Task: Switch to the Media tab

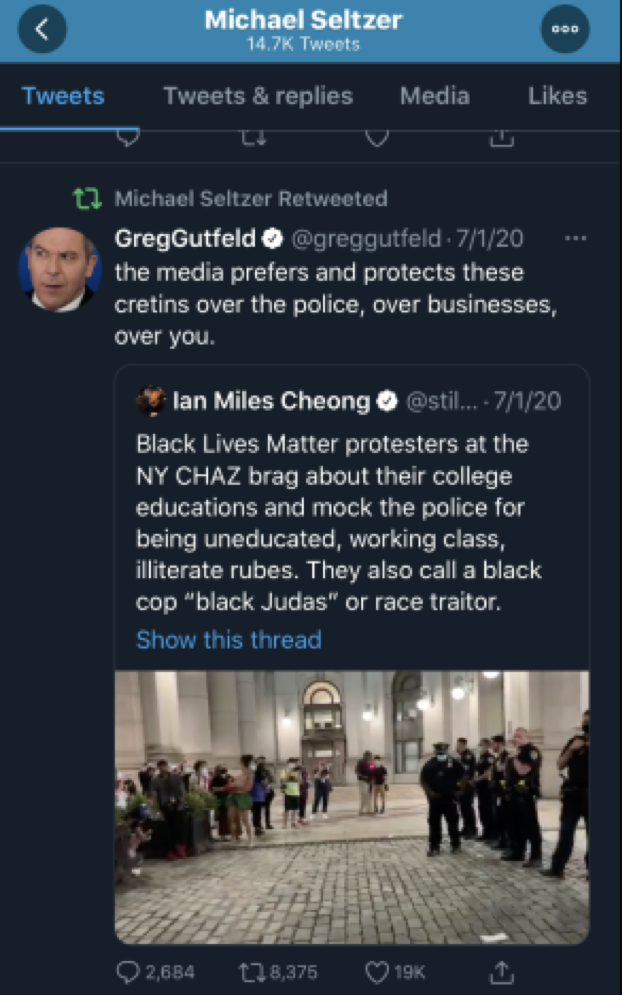Action: pos(434,96)
